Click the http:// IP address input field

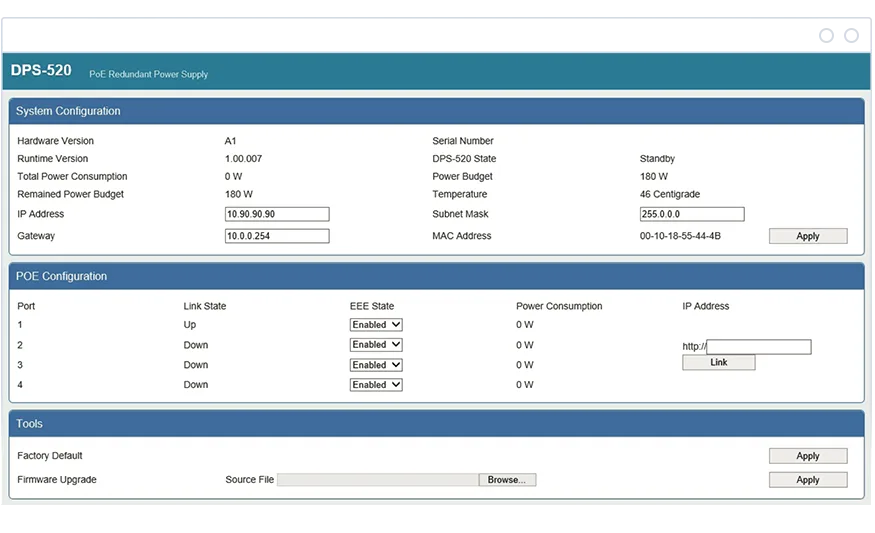coord(758,347)
